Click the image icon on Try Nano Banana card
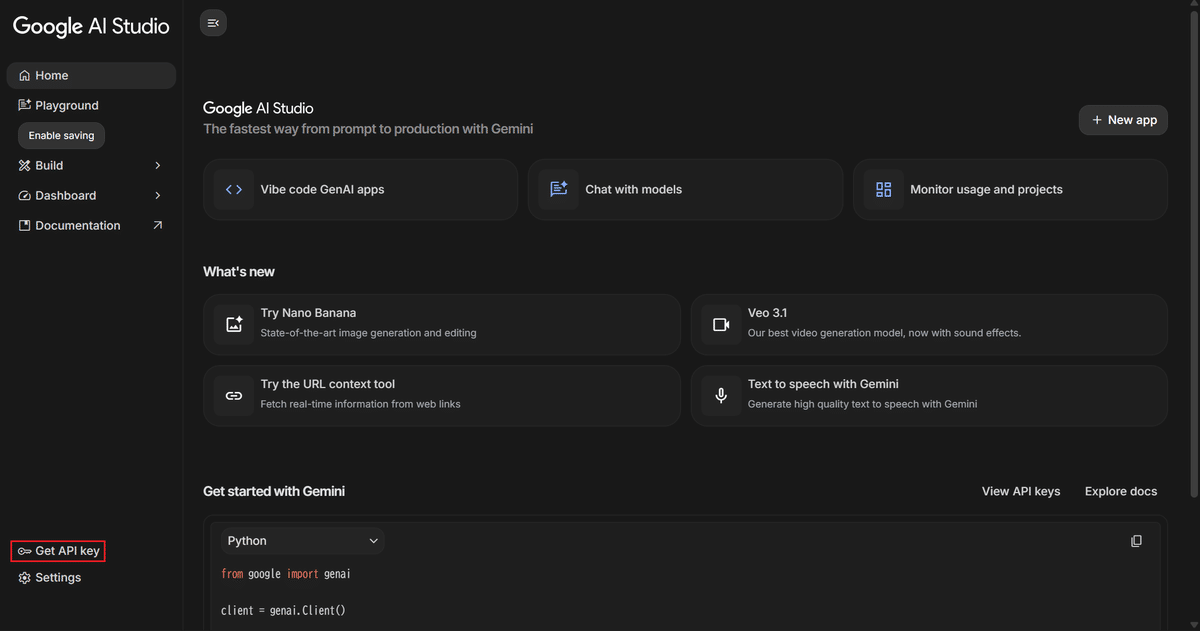 pos(233,324)
